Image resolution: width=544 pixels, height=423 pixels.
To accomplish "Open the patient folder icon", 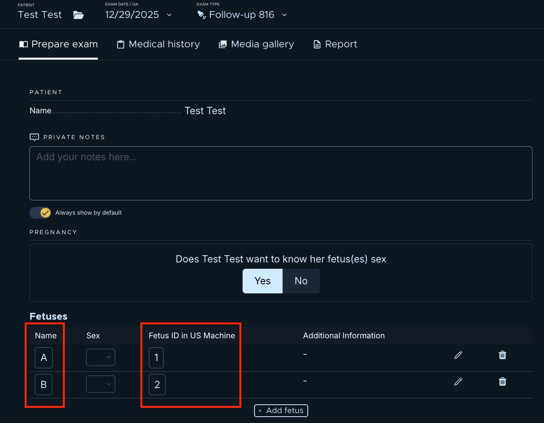I will [78, 15].
